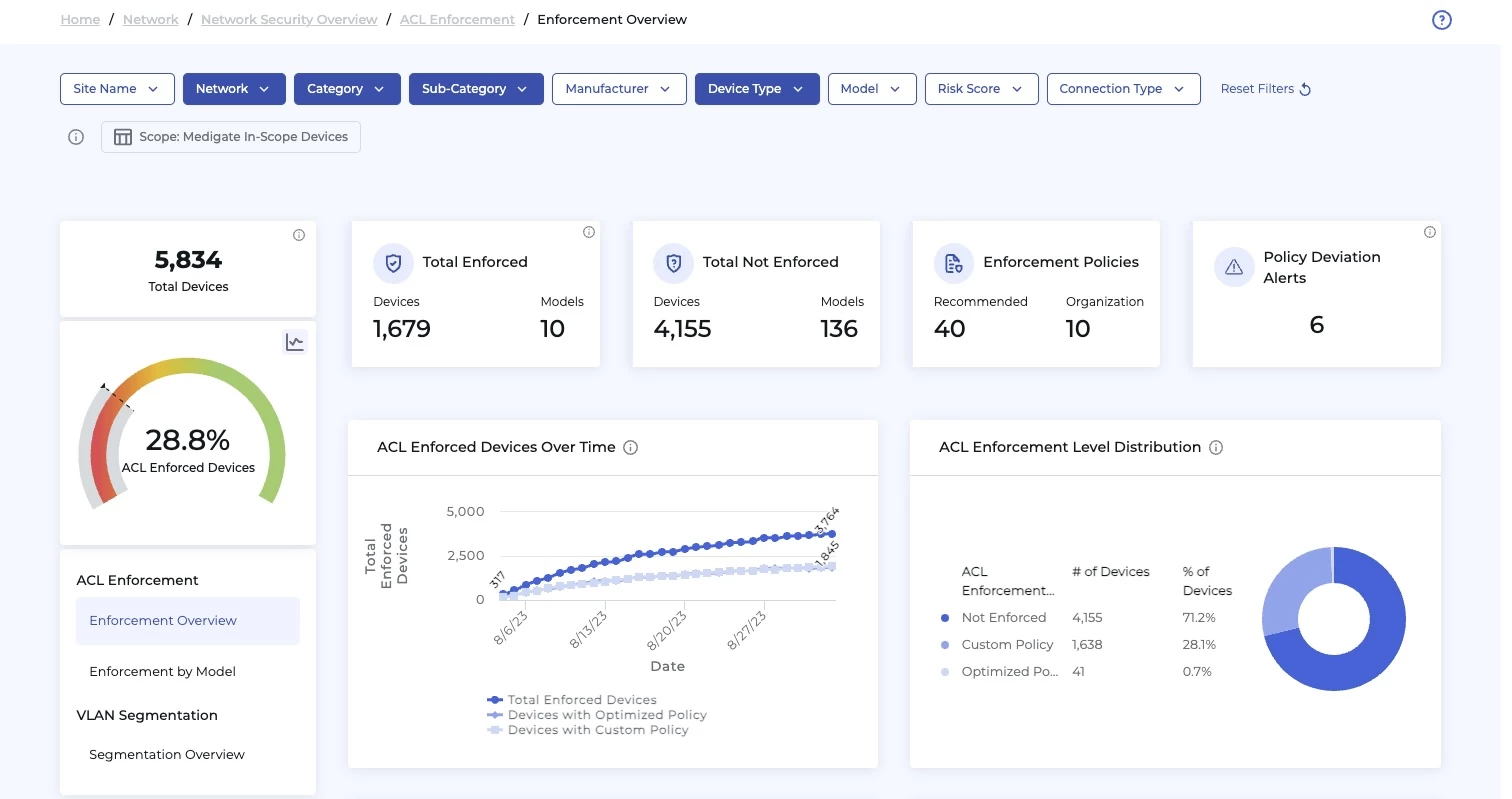Click info icon left of Scope button
The height and width of the screenshot is (799, 1512).
coord(76,138)
